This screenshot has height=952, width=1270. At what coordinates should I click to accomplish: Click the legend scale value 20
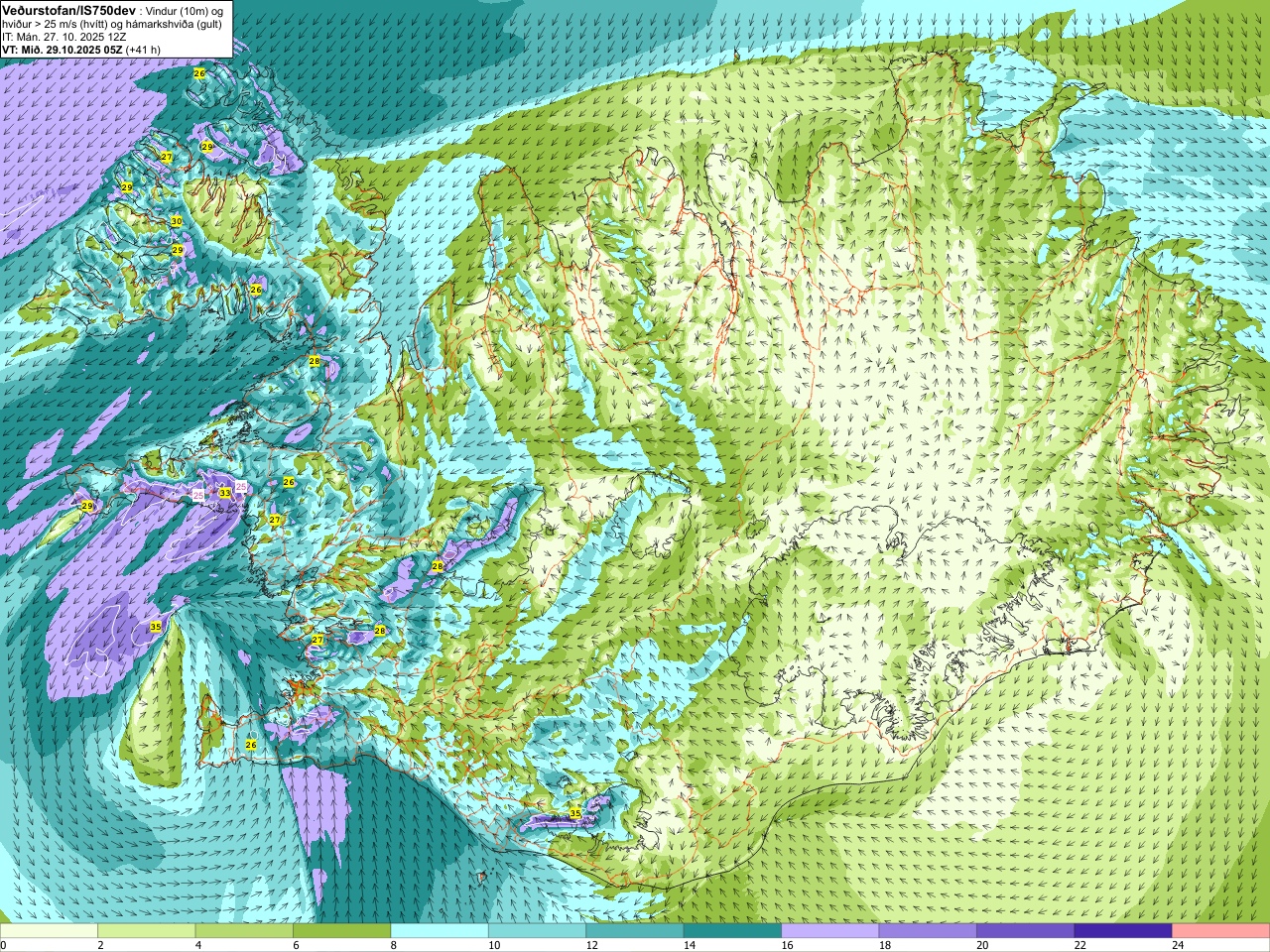click(982, 945)
